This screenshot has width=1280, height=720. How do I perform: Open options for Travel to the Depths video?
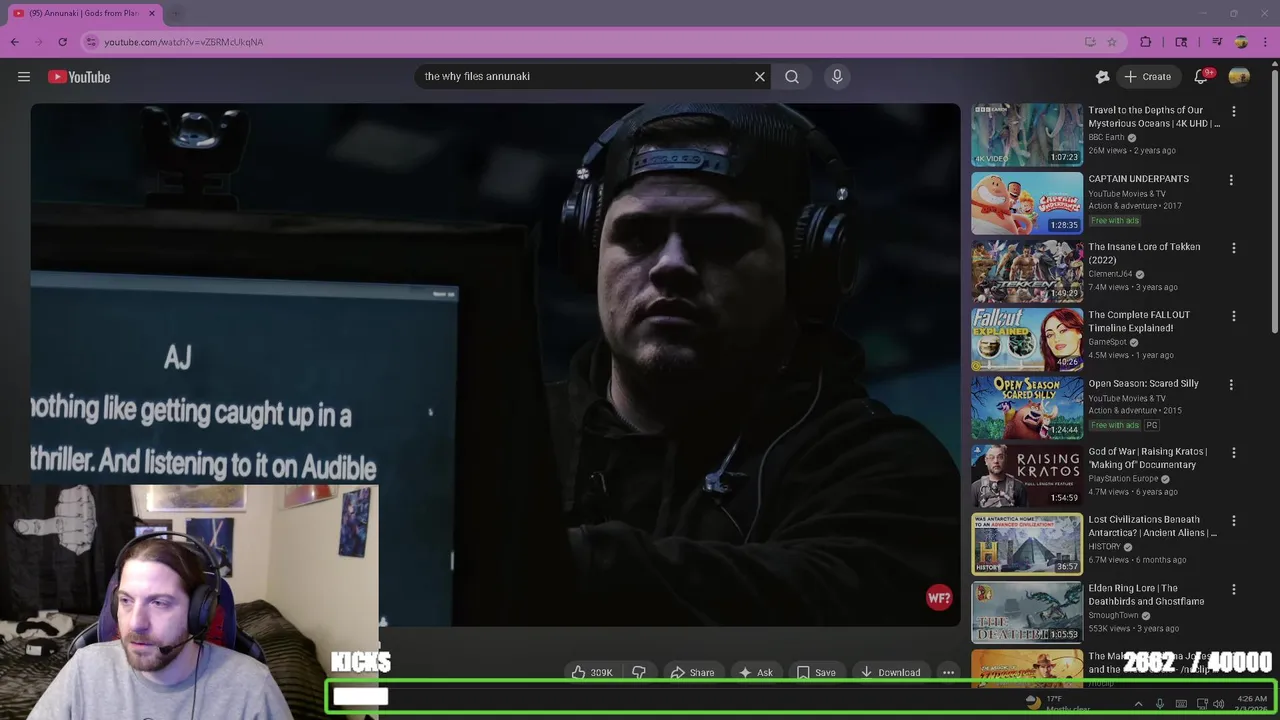tap(1233, 111)
